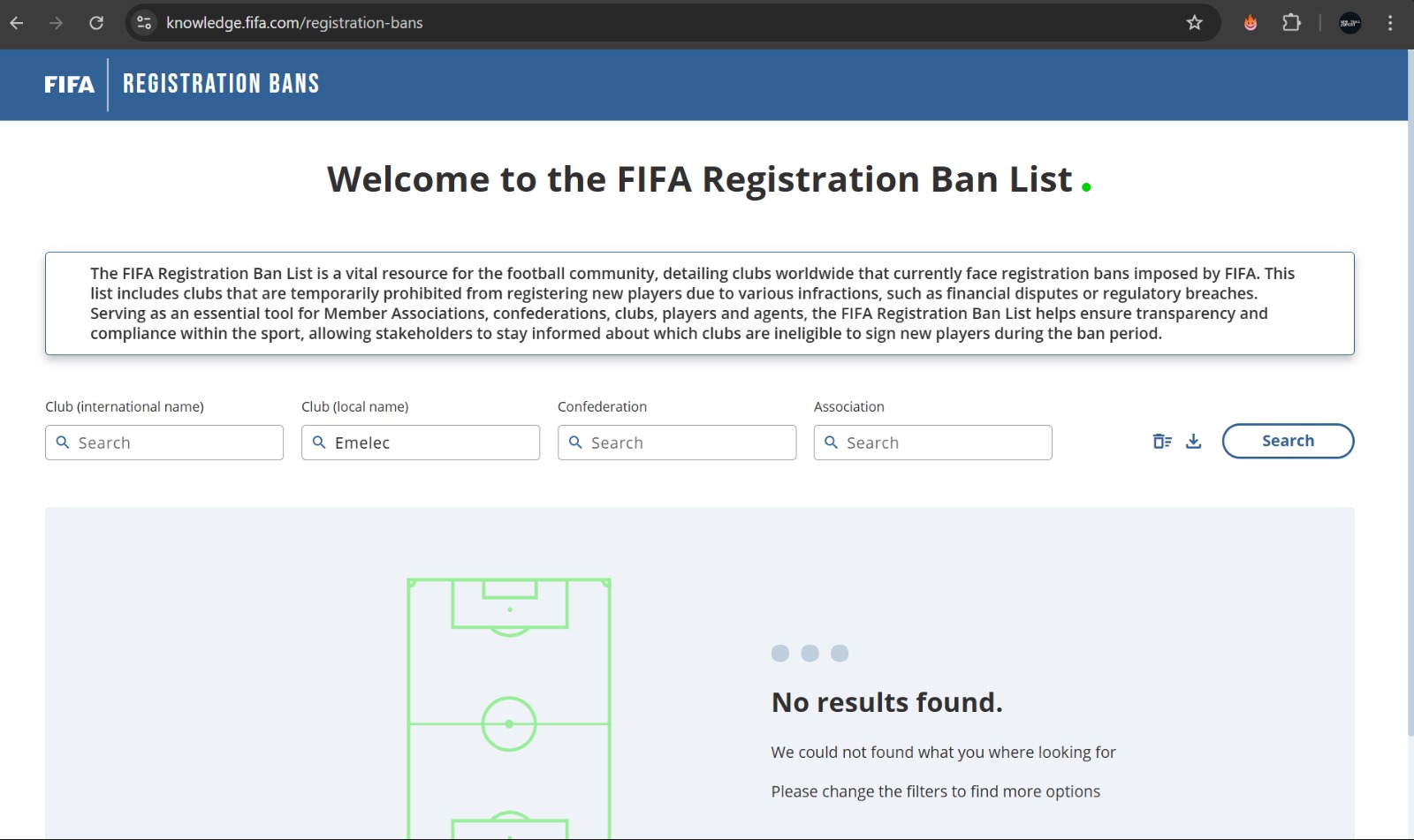1414x840 pixels.
Task: Click the browser back arrow
Action: [x=17, y=23]
